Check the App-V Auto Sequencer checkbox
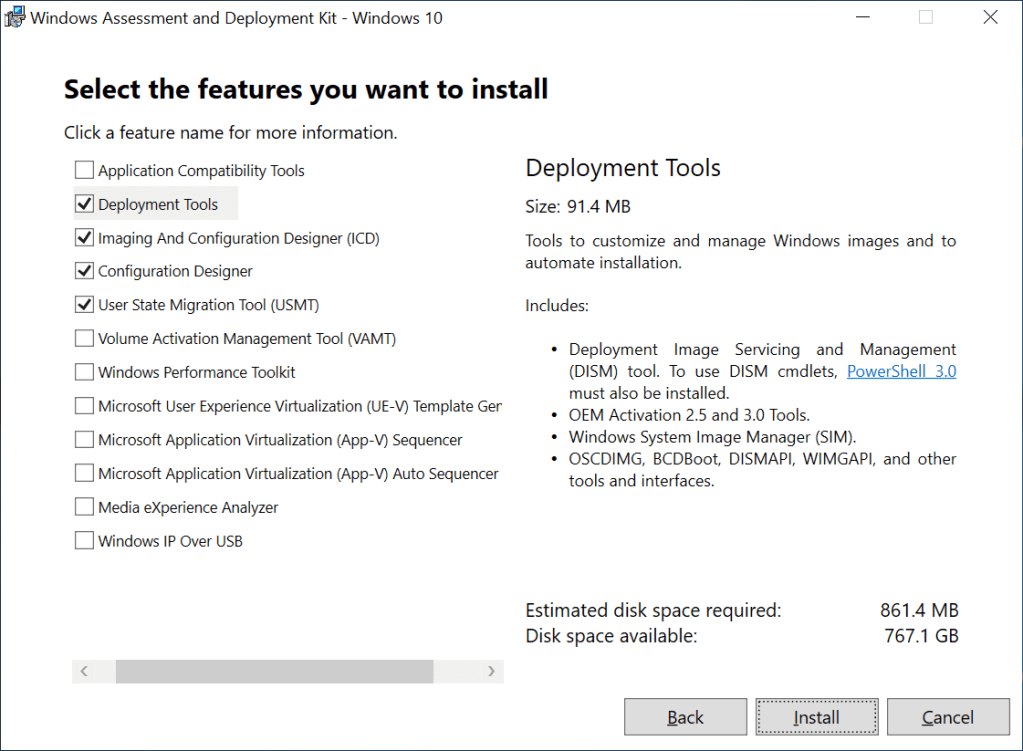 tap(84, 474)
